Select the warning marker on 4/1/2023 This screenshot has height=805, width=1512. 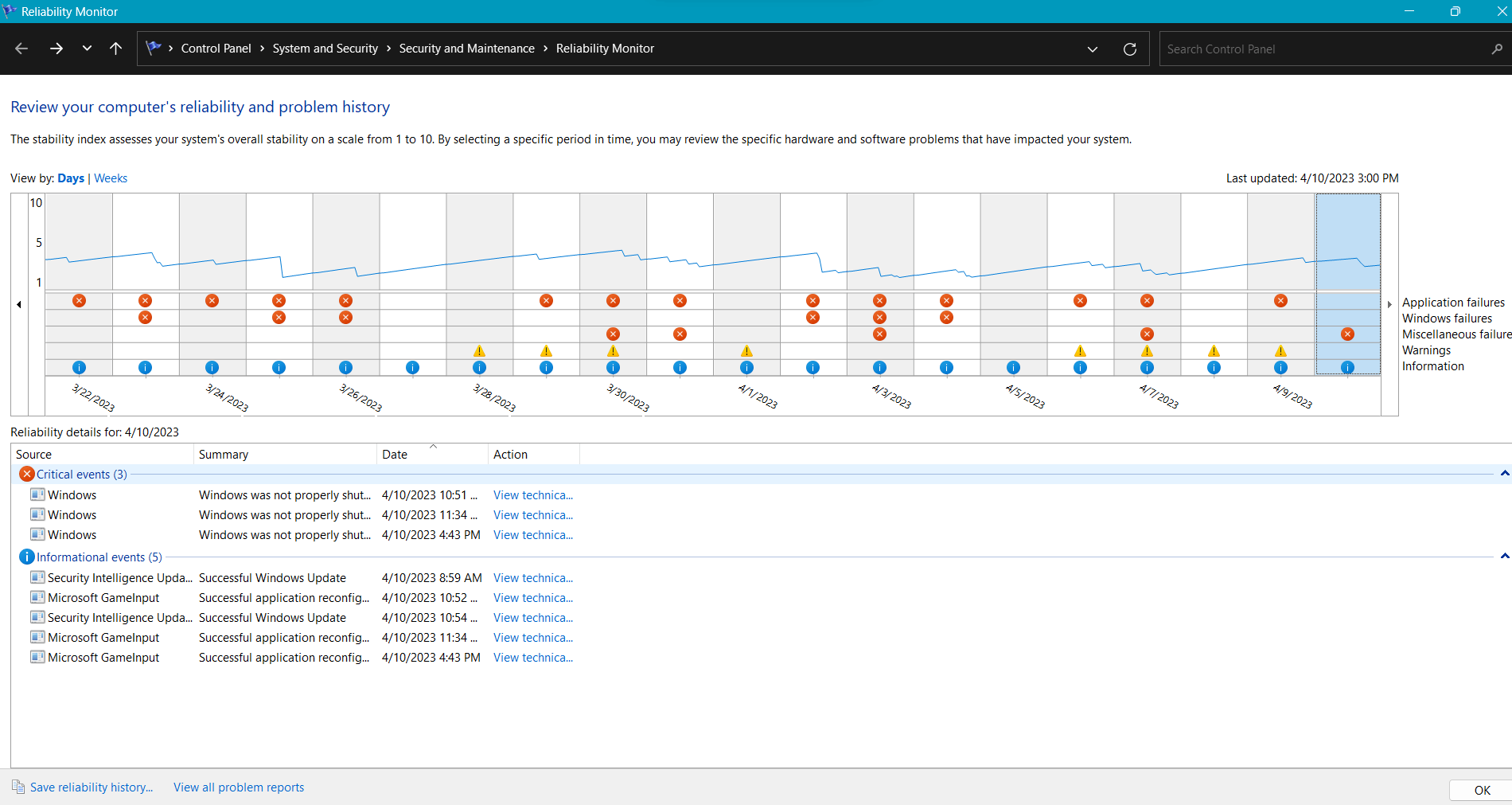746,351
